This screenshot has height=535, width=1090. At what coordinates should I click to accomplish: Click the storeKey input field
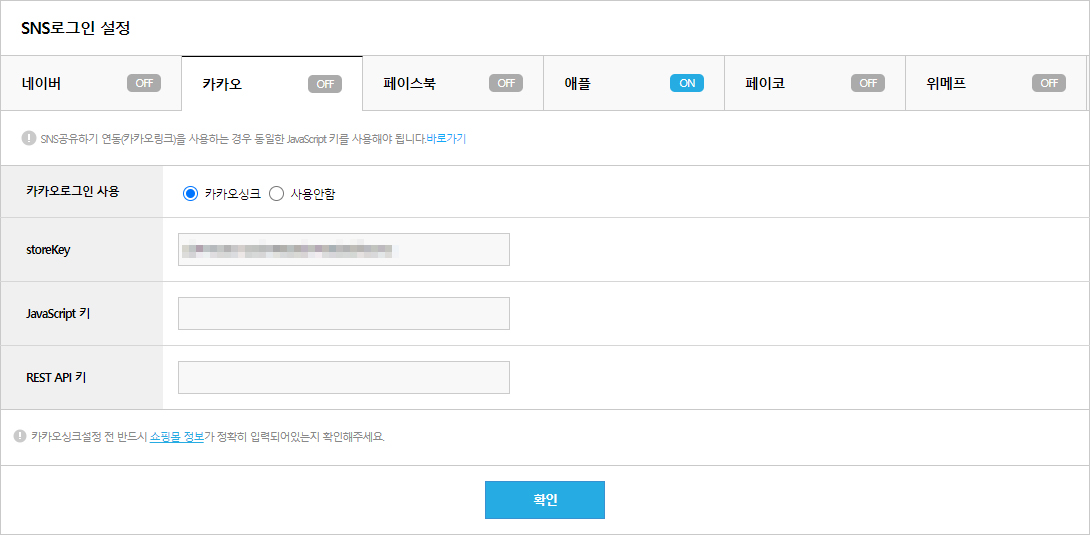343,250
